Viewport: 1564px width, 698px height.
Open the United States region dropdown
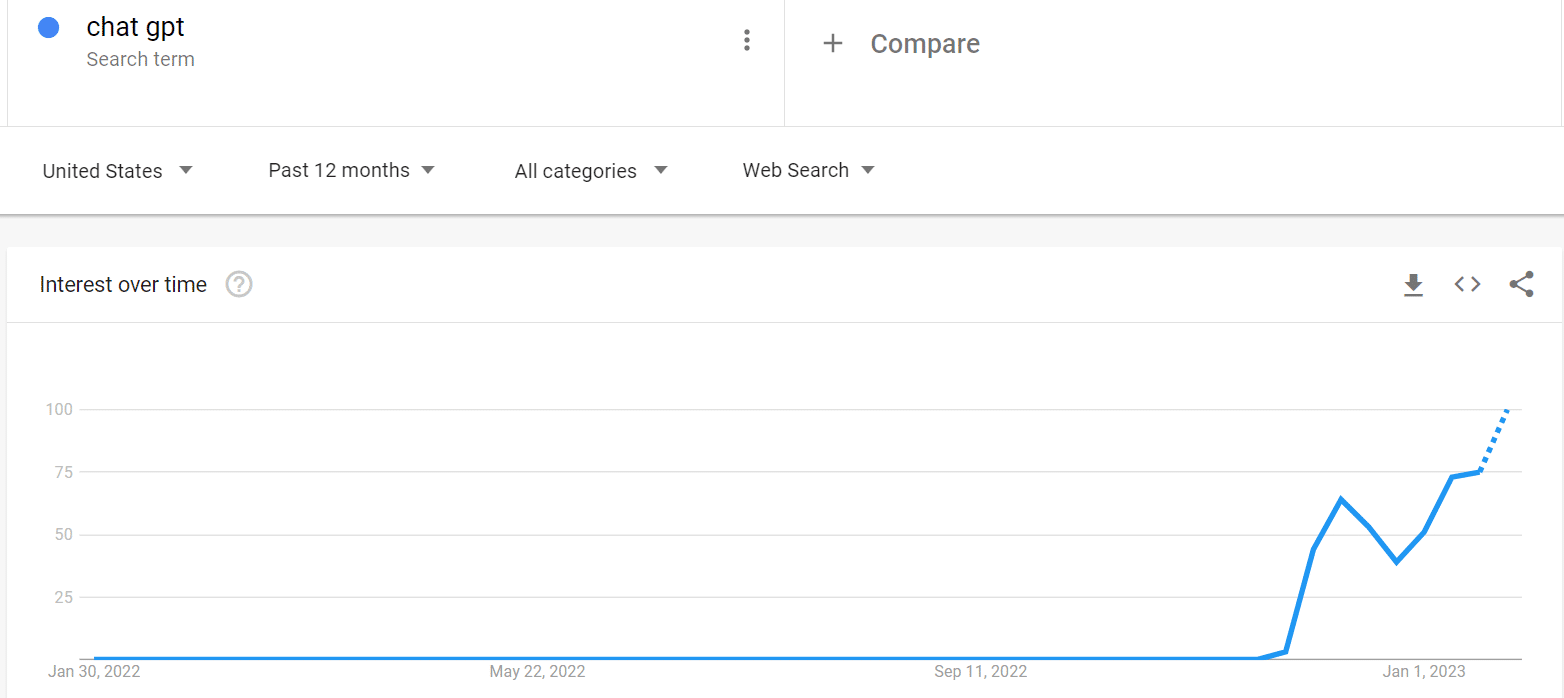coord(117,170)
